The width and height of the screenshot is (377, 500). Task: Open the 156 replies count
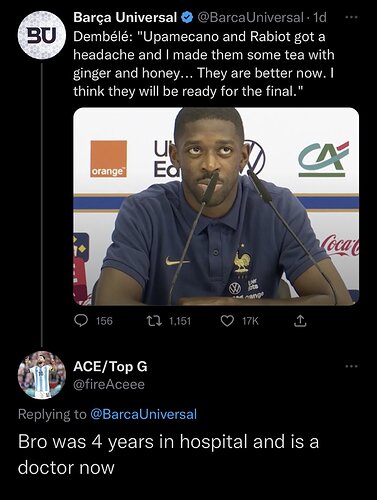104,321
